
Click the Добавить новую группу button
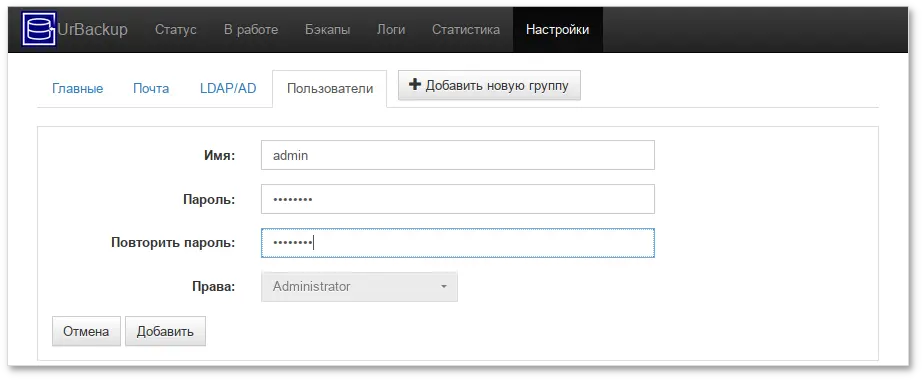pyautogui.click(x=489, y=85)
